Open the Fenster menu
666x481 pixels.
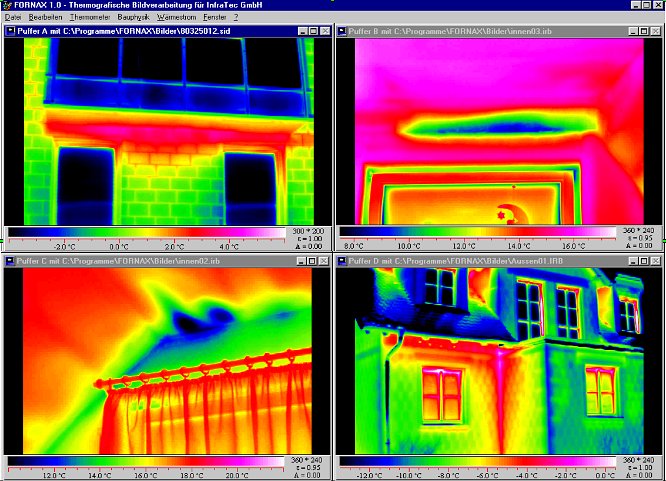point(216,18)
